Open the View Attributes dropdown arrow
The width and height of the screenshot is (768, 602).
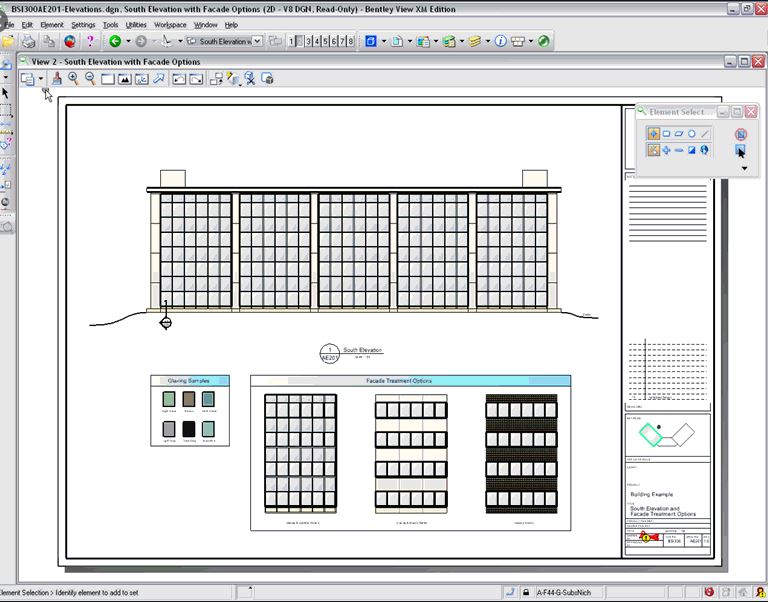click(x=41, y=78)
